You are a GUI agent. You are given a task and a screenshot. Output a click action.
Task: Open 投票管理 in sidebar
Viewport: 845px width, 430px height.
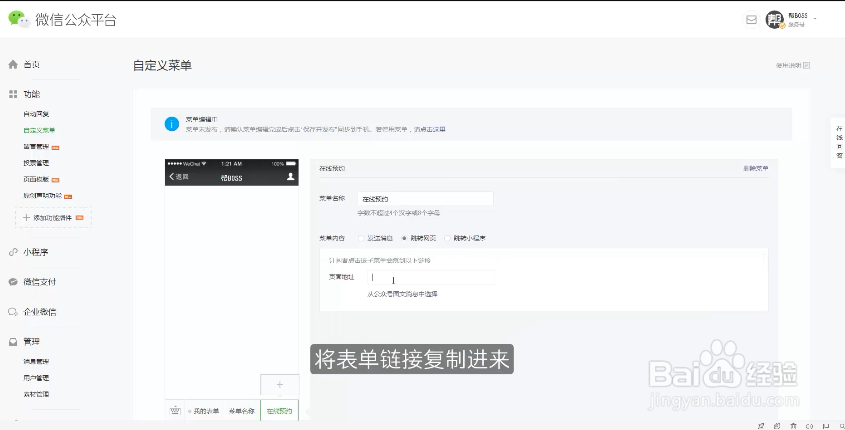36,163
